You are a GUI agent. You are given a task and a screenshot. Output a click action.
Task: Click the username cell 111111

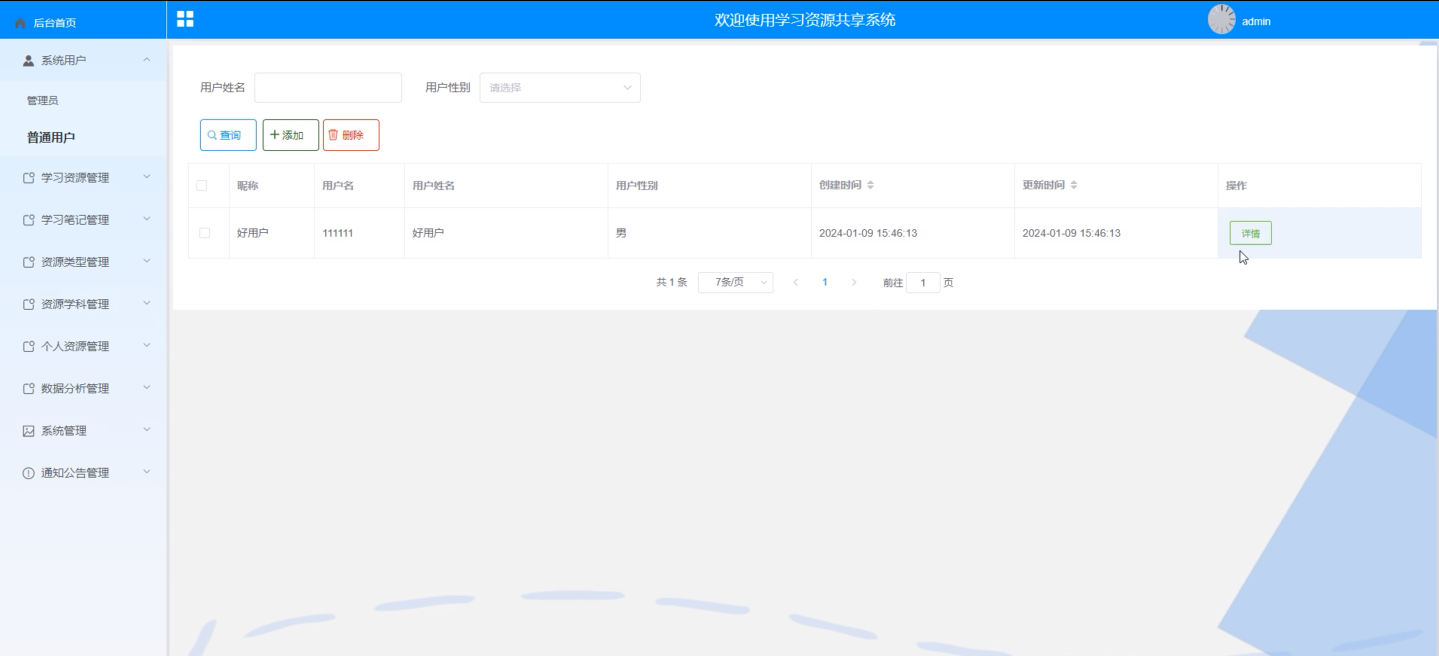pos(338,233)
